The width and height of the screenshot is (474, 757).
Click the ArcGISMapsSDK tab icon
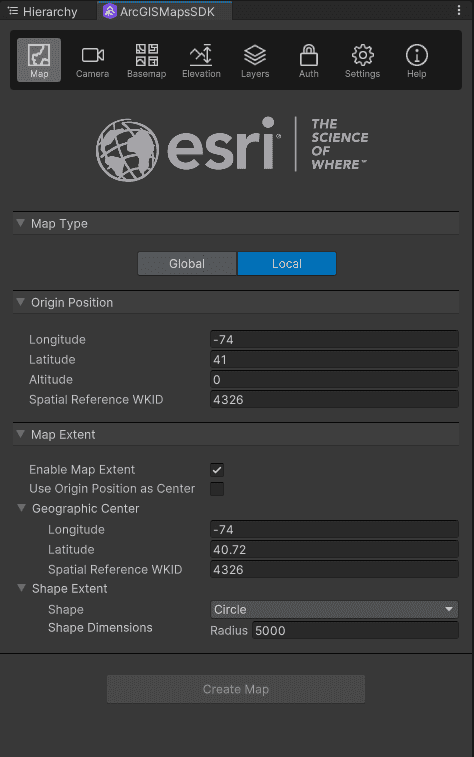pos(110,11)
